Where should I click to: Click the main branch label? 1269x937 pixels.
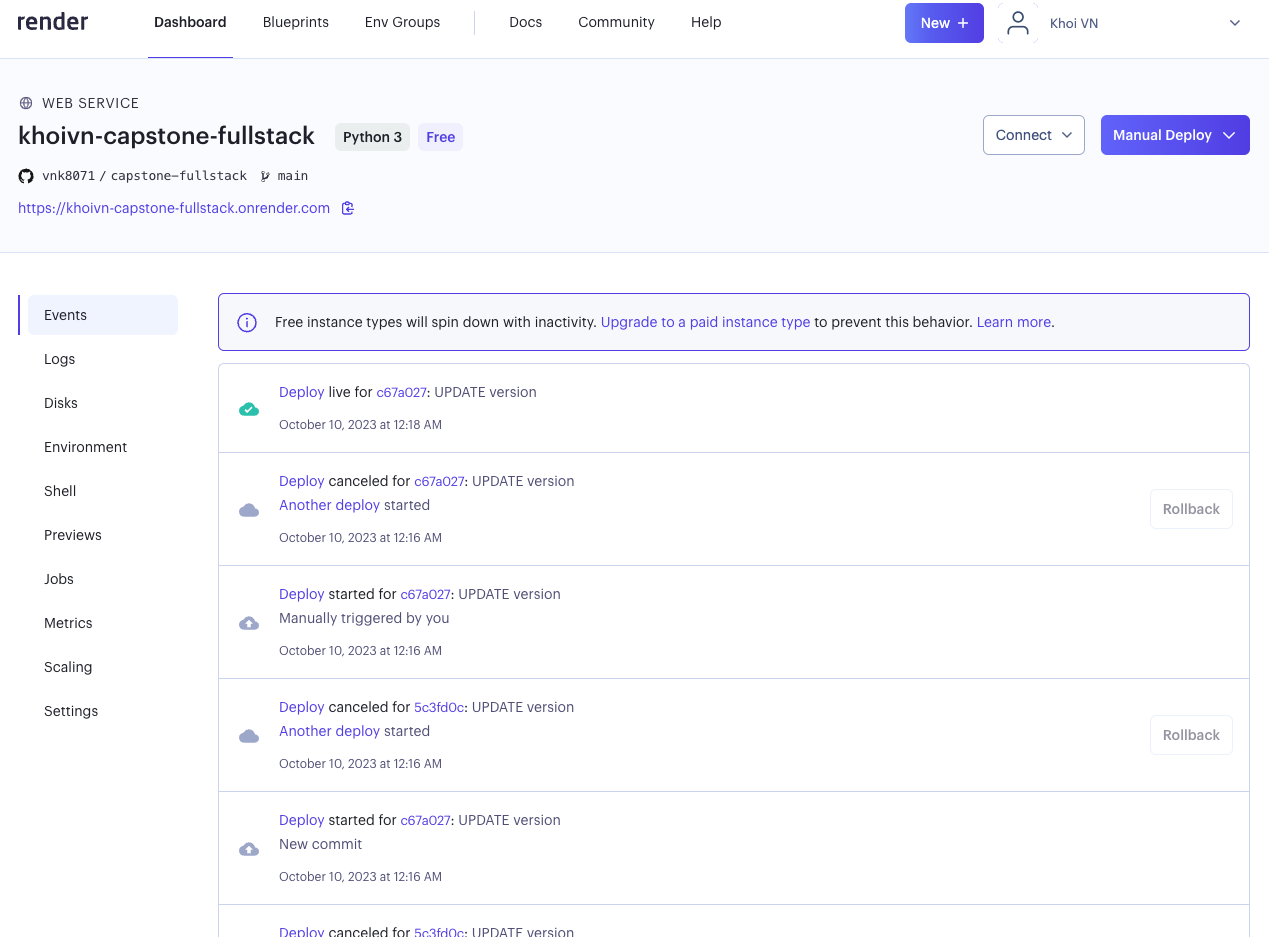coord(293,176)
